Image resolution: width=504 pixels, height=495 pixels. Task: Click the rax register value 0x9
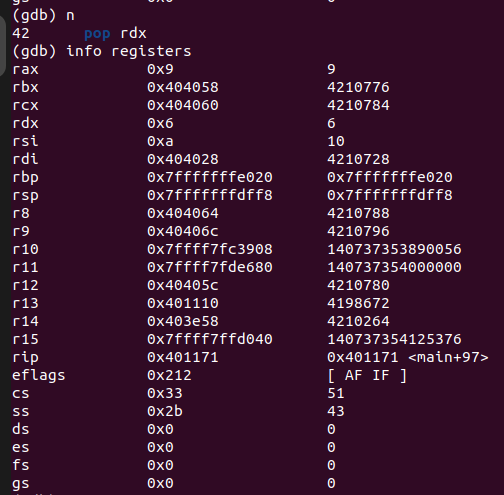click(x=160, y=69)
